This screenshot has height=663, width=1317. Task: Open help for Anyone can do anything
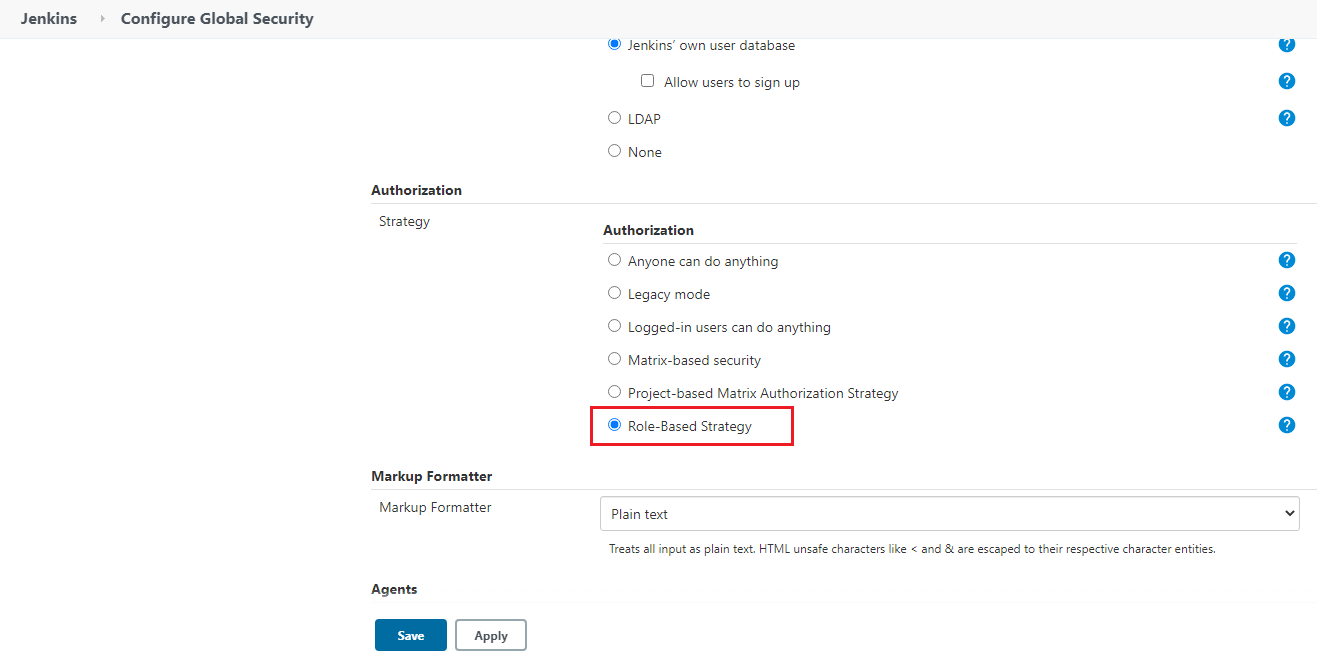(1287, 260)
